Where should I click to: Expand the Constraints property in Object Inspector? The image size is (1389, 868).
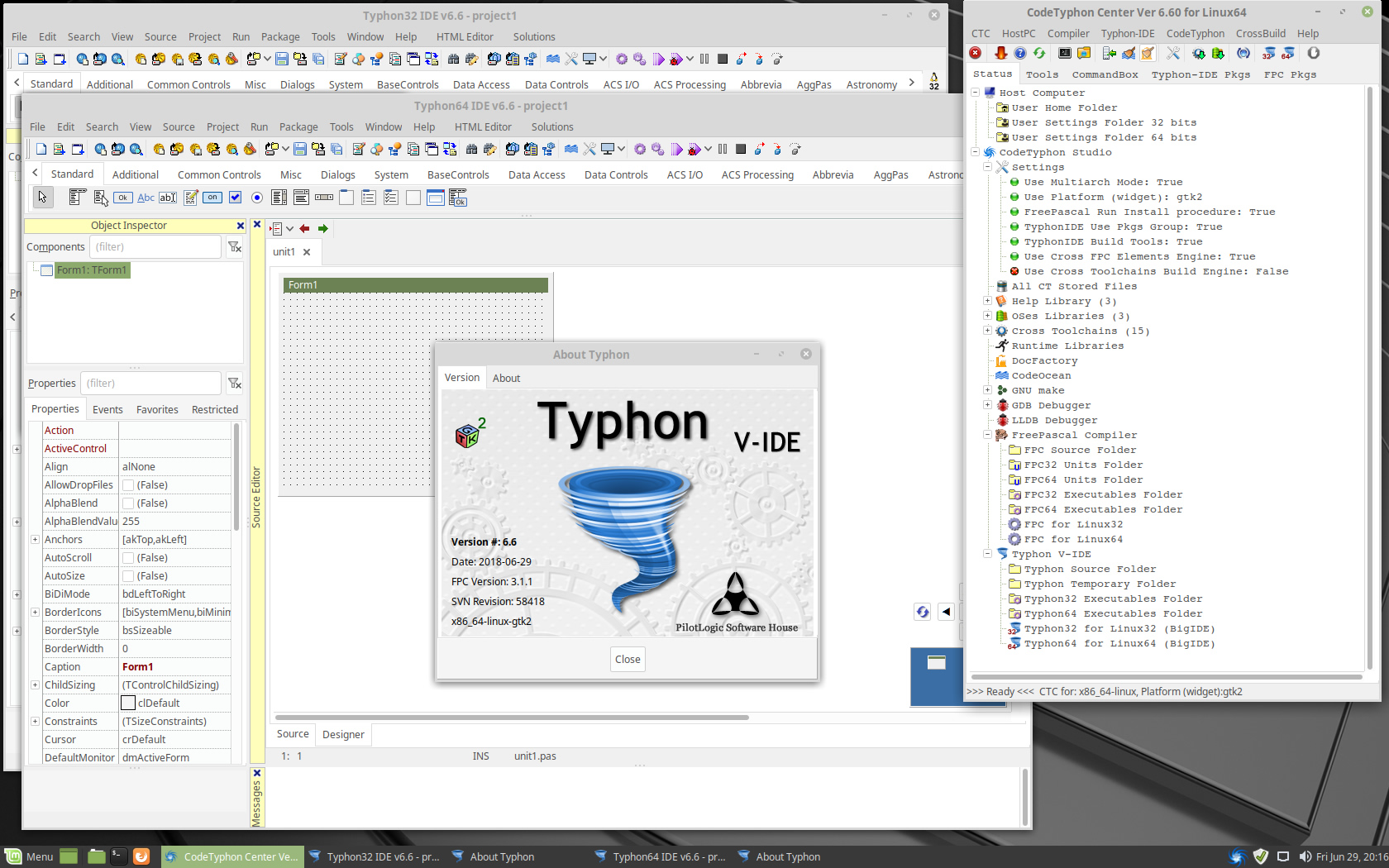pos(35,721)
